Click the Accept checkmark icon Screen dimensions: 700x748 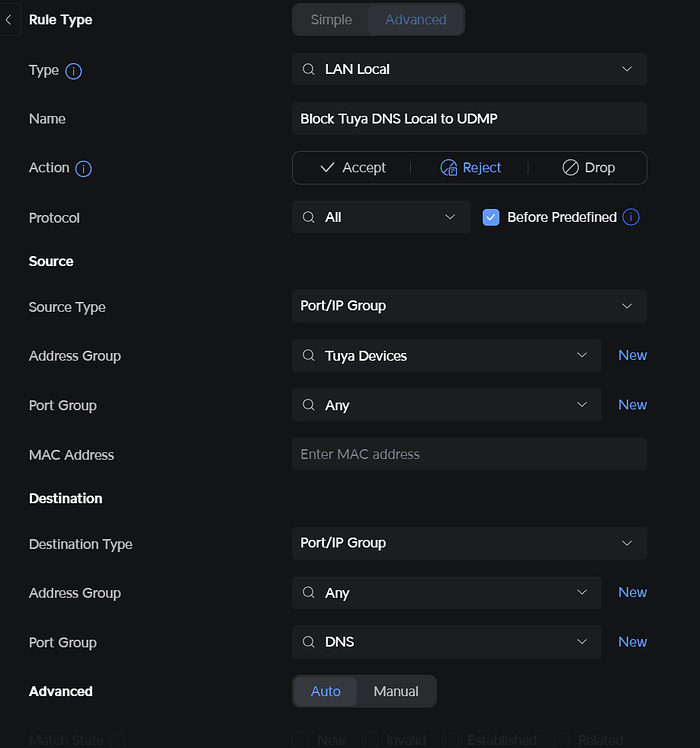(x=327, y=167)
